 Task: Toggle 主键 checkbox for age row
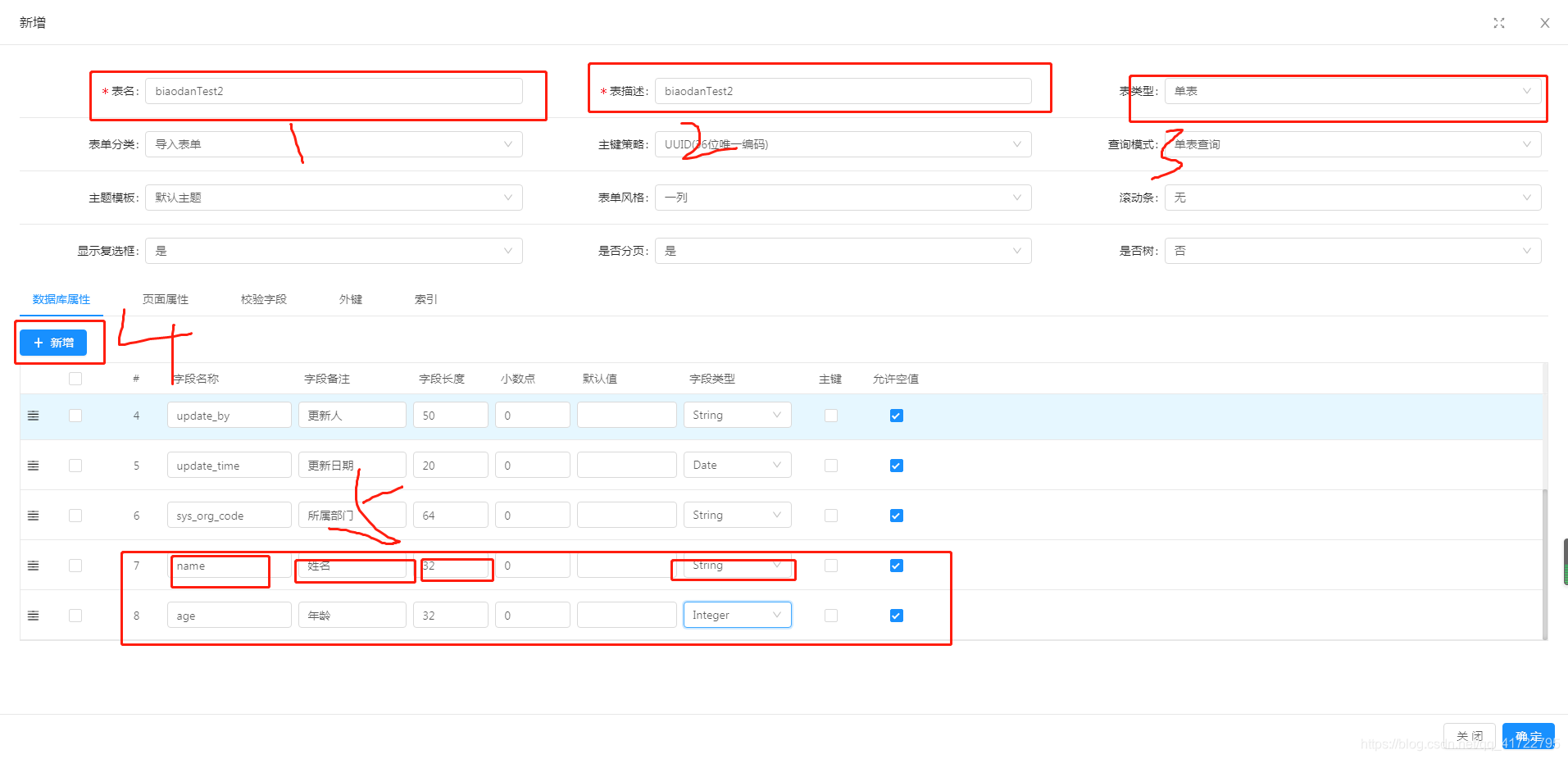[x=831, y=616]
